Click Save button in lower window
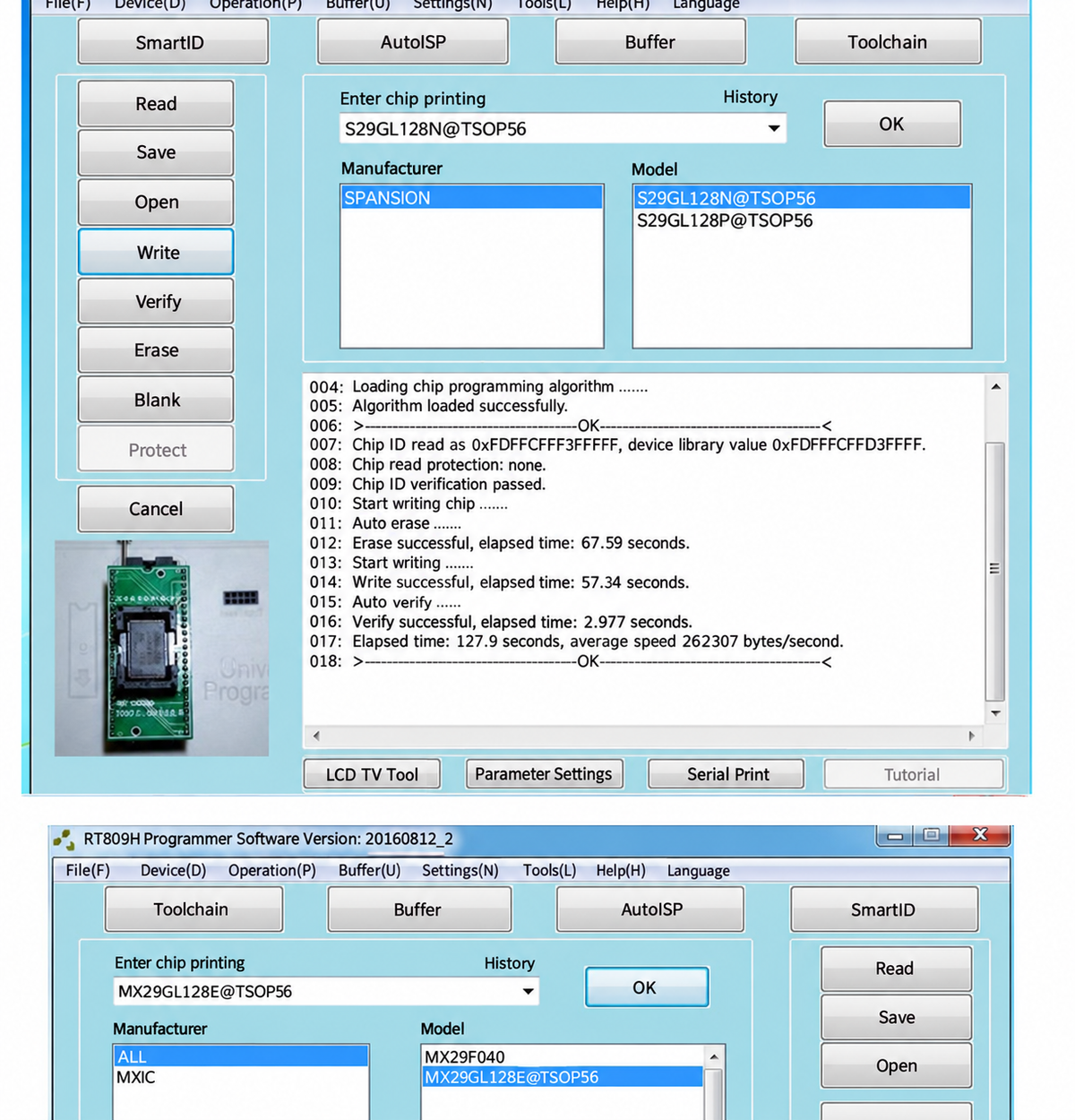The height and width of the screenshot is (1120, 1075). 896,1017
